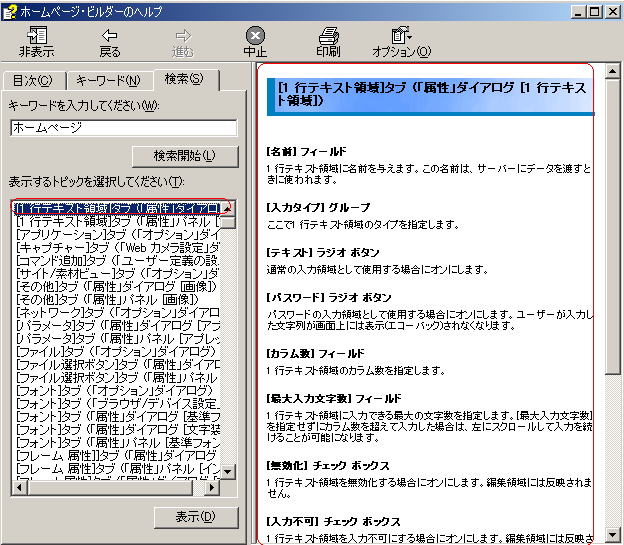
Task: Switch to the 目次 (Contents) tab
Action: (33, 80)
